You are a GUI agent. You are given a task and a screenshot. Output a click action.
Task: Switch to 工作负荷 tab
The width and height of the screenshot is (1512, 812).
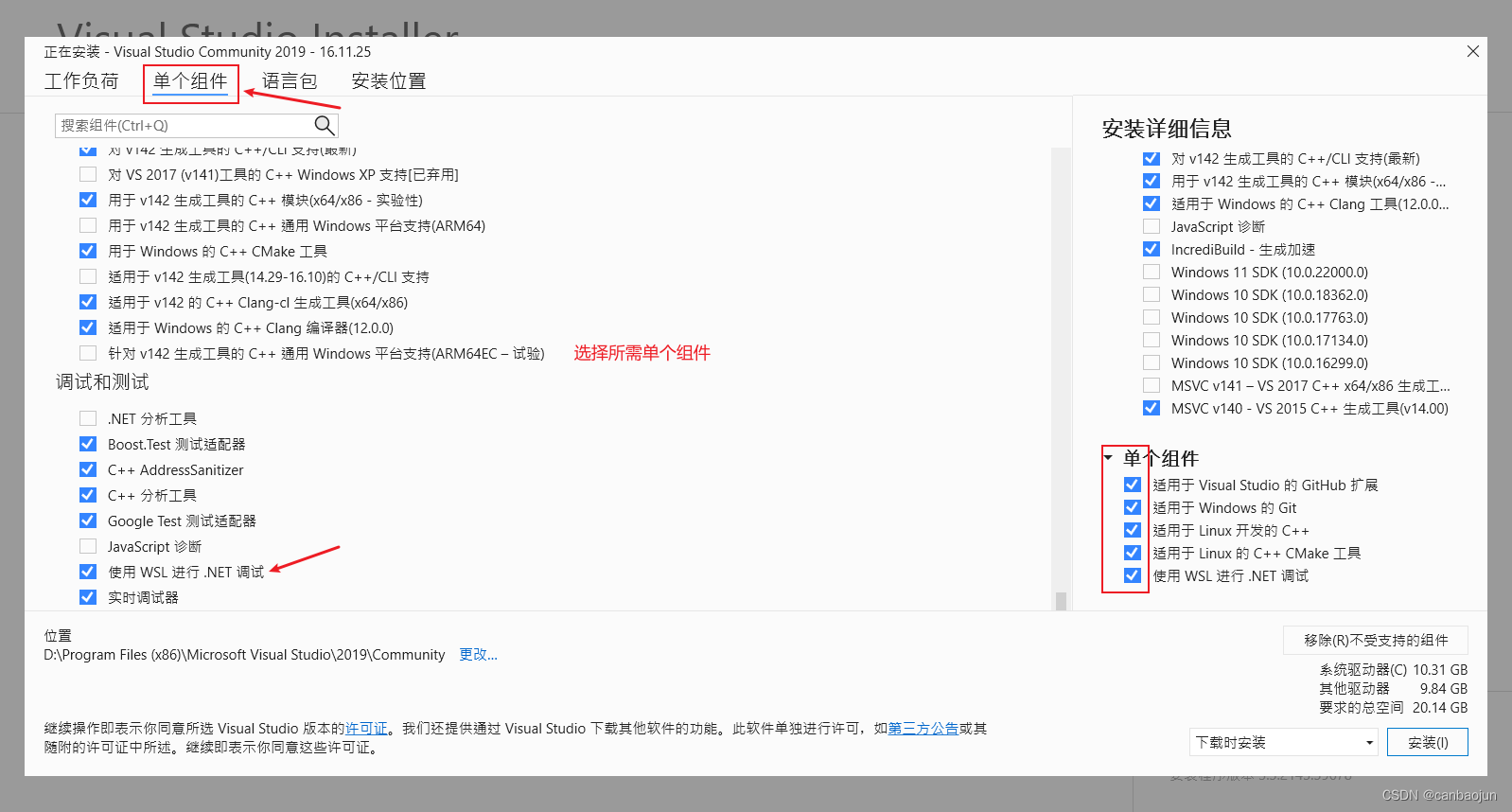coord(81,81)
